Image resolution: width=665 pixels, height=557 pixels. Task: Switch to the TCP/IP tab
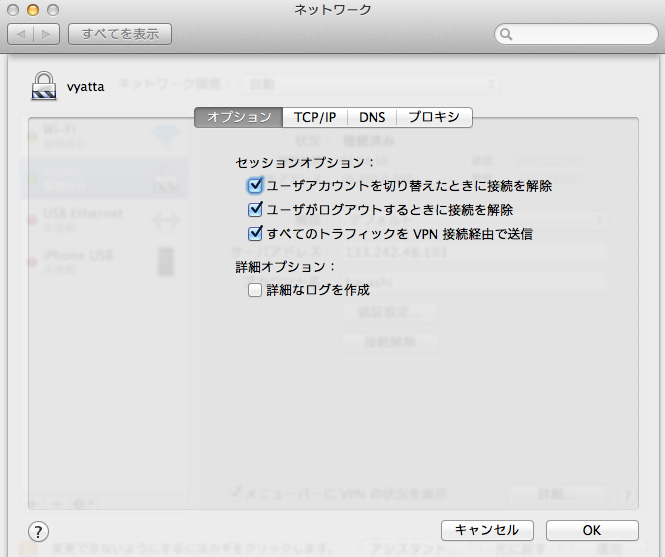pos(314,117)
